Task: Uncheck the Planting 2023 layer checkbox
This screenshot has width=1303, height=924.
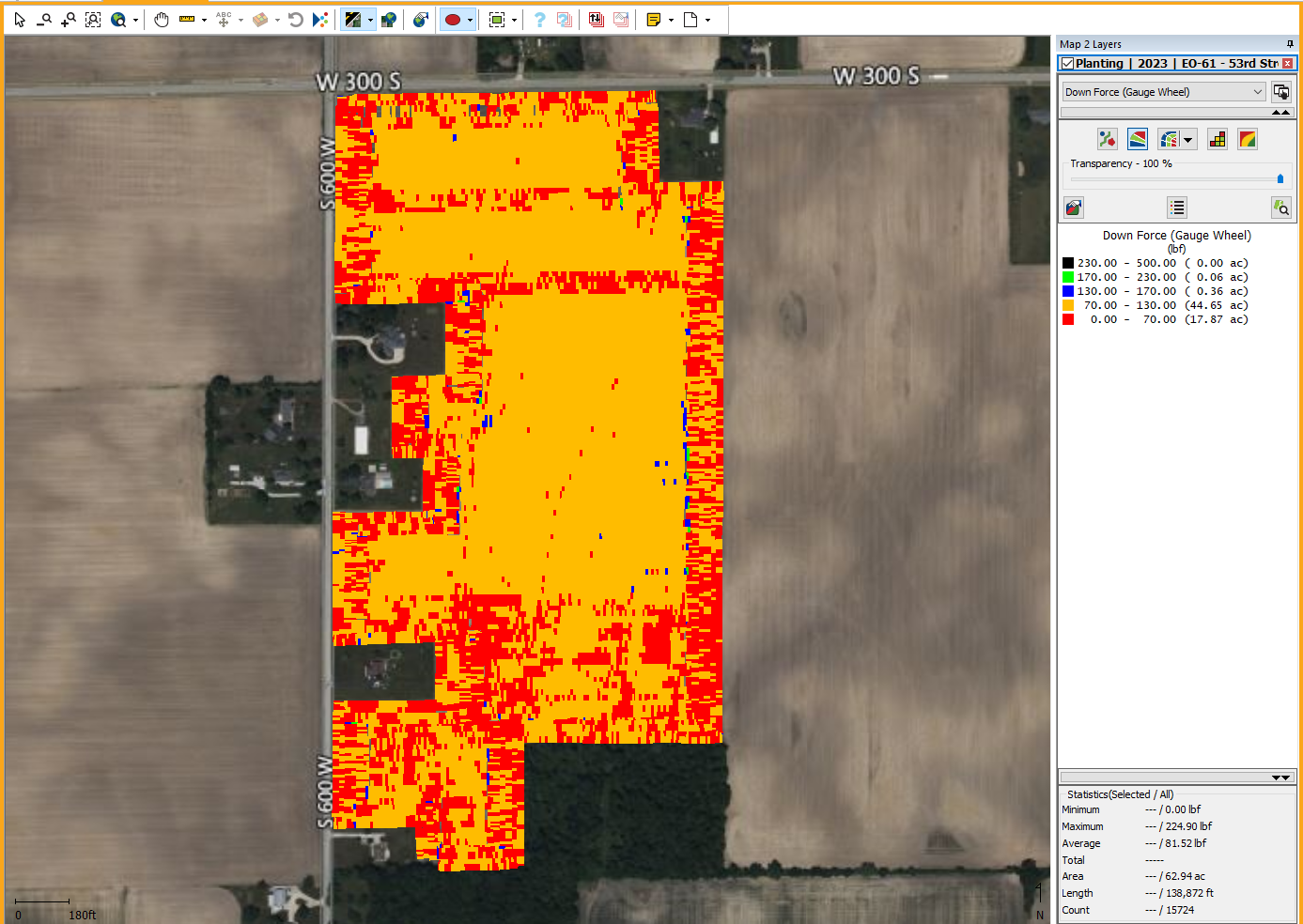Action: click(1067, 64)
